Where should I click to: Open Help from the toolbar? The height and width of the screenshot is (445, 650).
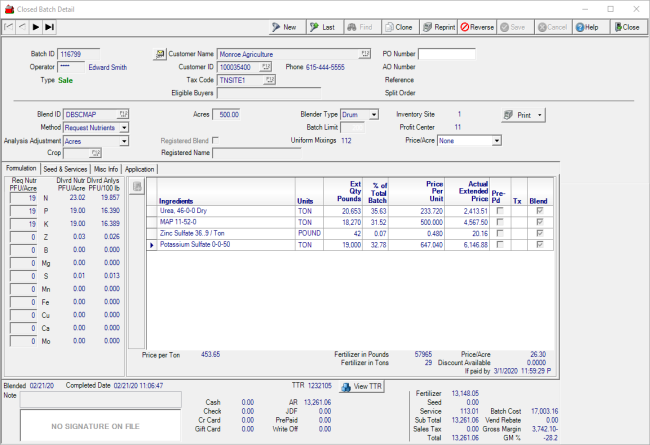click(586, 27)
